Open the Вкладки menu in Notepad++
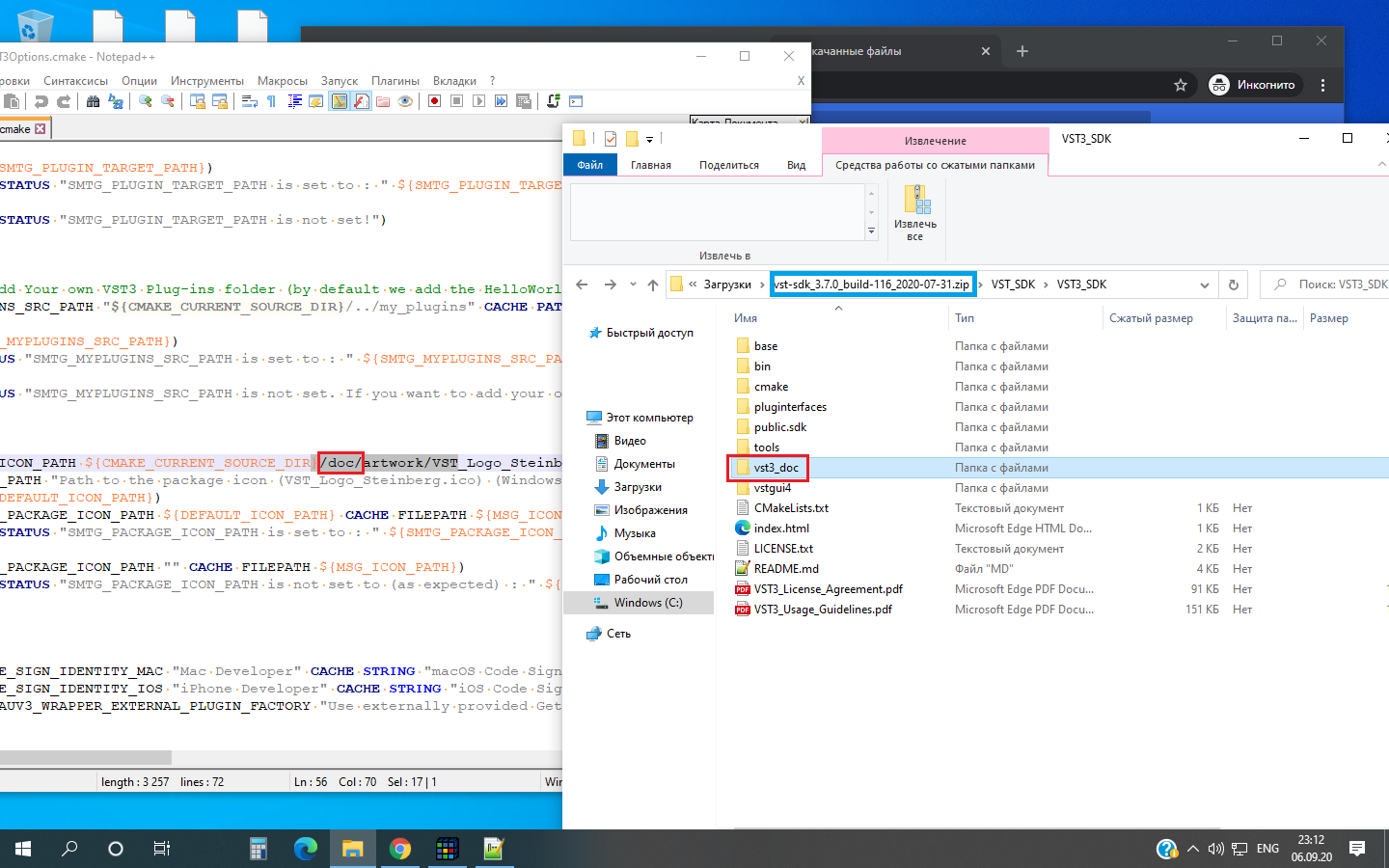The width and height of the screenshot is (1389, 868). pos(454,81)
